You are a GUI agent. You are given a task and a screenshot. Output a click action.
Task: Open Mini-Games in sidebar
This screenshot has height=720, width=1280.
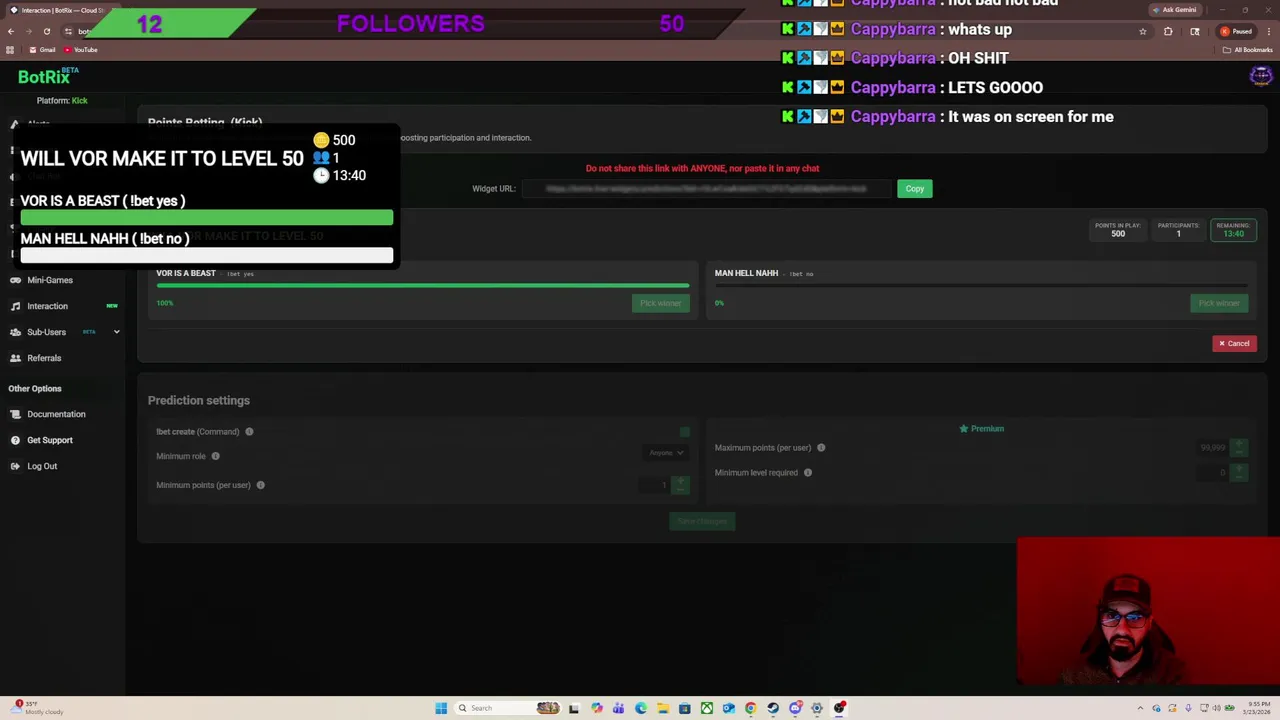coord(50,280)
